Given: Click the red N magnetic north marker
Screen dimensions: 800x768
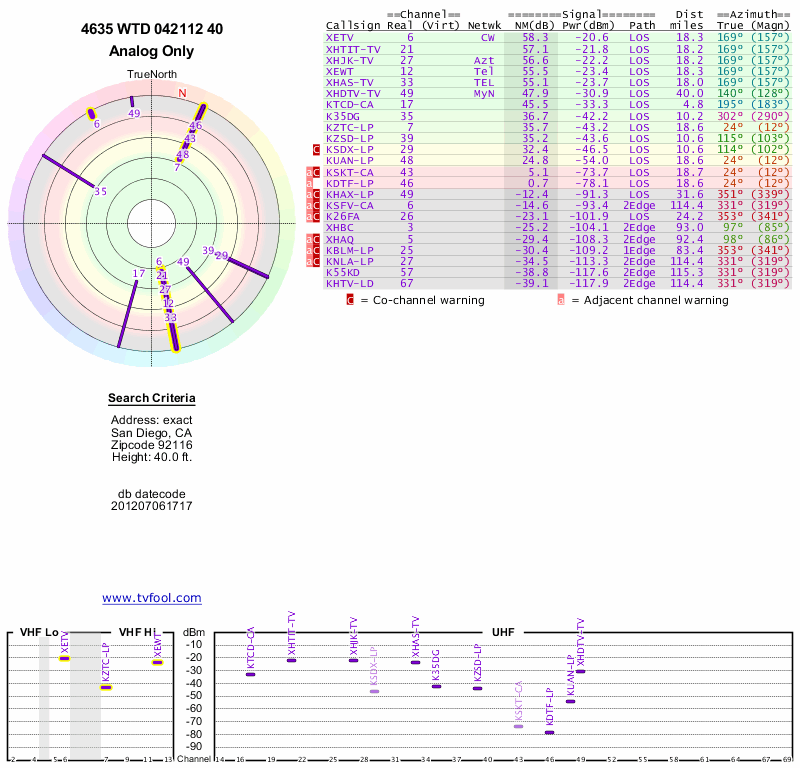Looking at the screenshot, I should click(x=182, y=93).
